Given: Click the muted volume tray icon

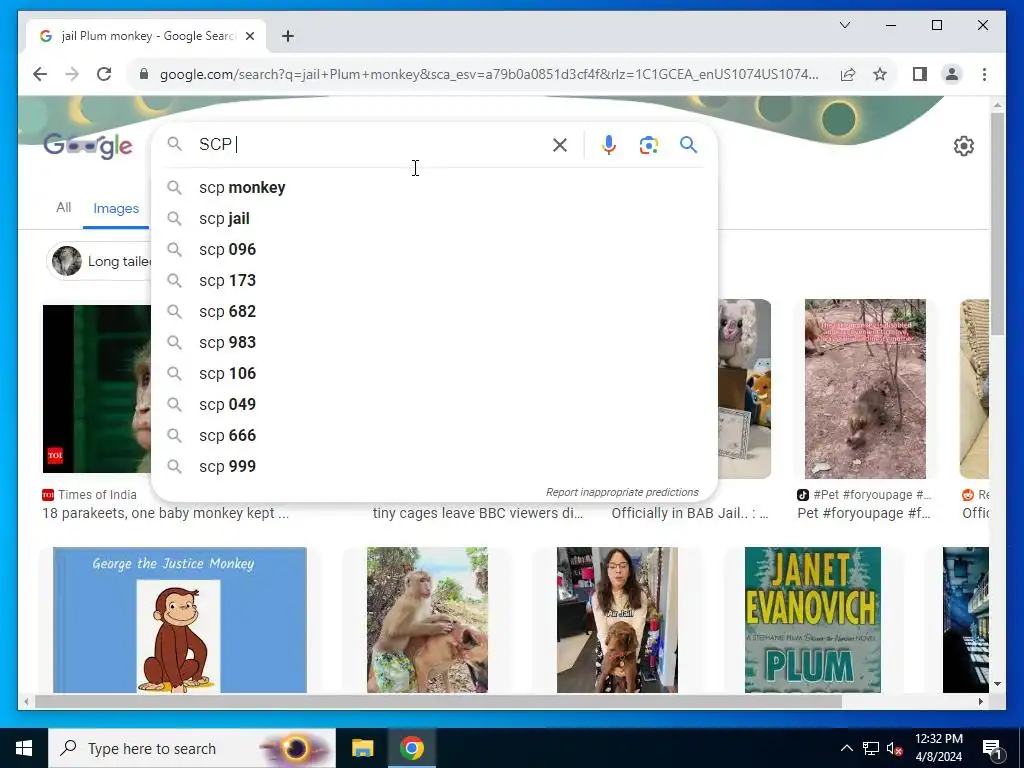Looking at the screenshot, I should (x=894, y=749).
